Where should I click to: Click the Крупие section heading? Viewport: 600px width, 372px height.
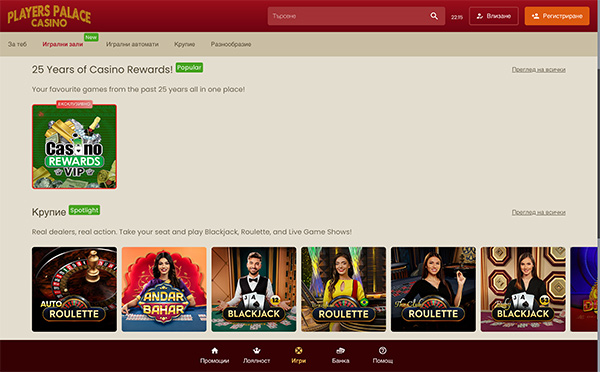[x=49, y=212]
